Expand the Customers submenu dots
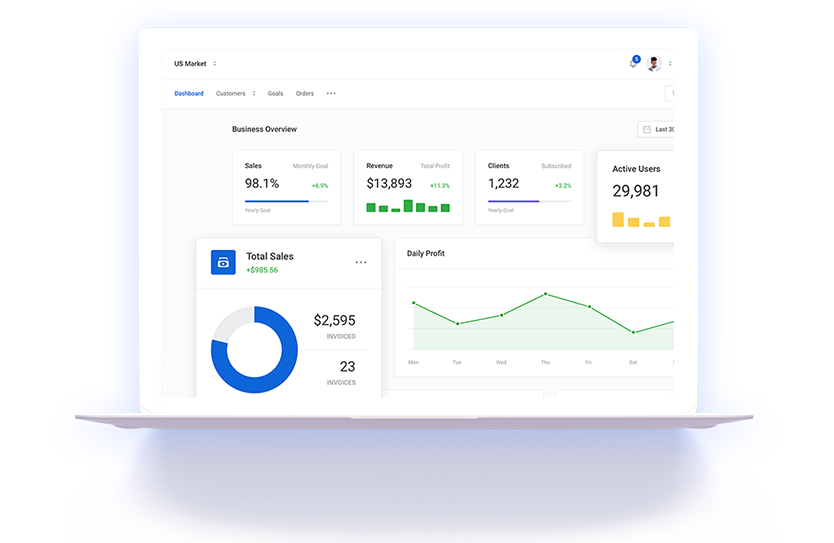 click(254, 94)
